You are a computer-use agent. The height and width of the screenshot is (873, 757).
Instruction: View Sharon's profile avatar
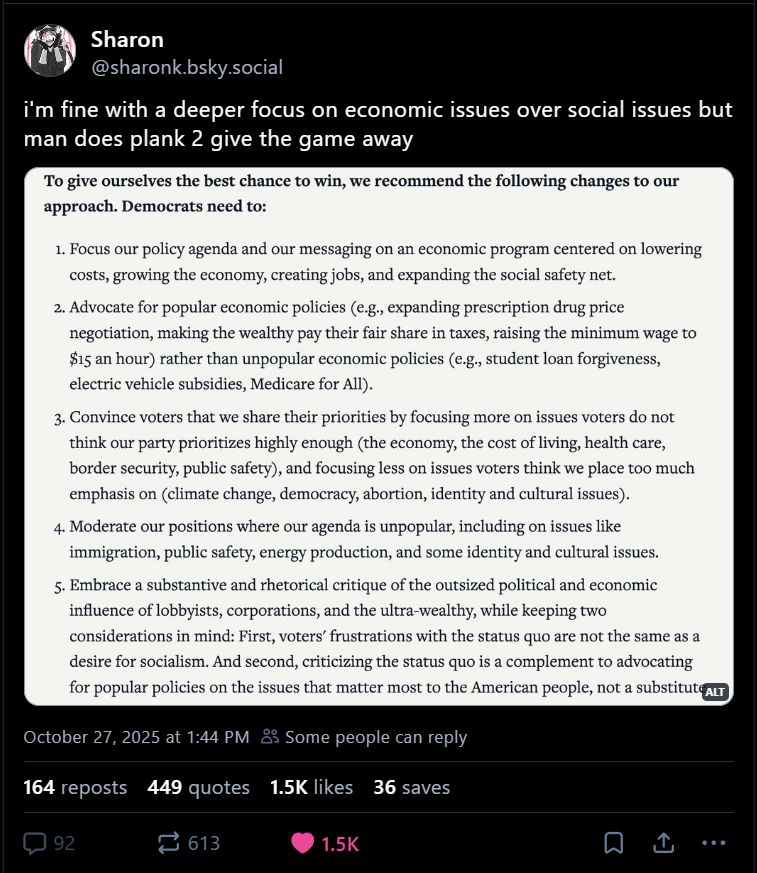[x=49, y=50]
